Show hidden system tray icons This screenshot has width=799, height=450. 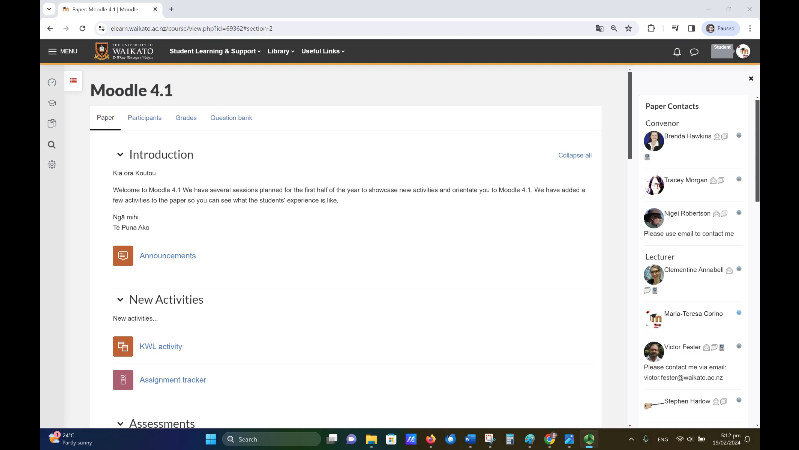pos(631,439)
